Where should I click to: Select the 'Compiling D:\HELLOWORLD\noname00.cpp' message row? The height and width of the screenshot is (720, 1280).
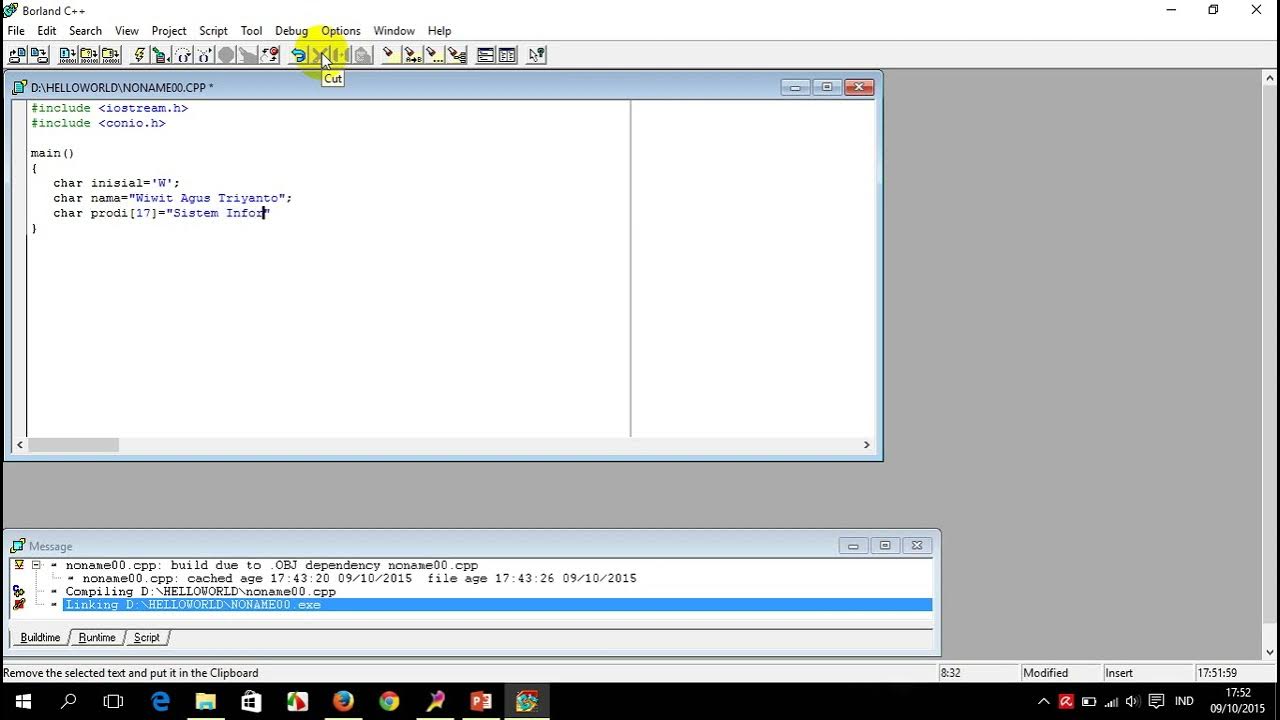pyautogui.click(x=200, y=592)
